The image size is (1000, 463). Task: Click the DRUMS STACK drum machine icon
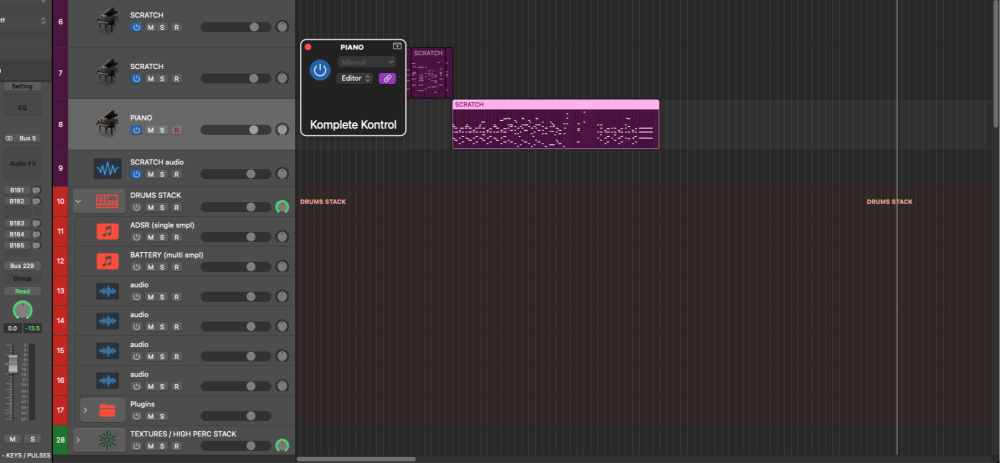click(x=107, y=202)
